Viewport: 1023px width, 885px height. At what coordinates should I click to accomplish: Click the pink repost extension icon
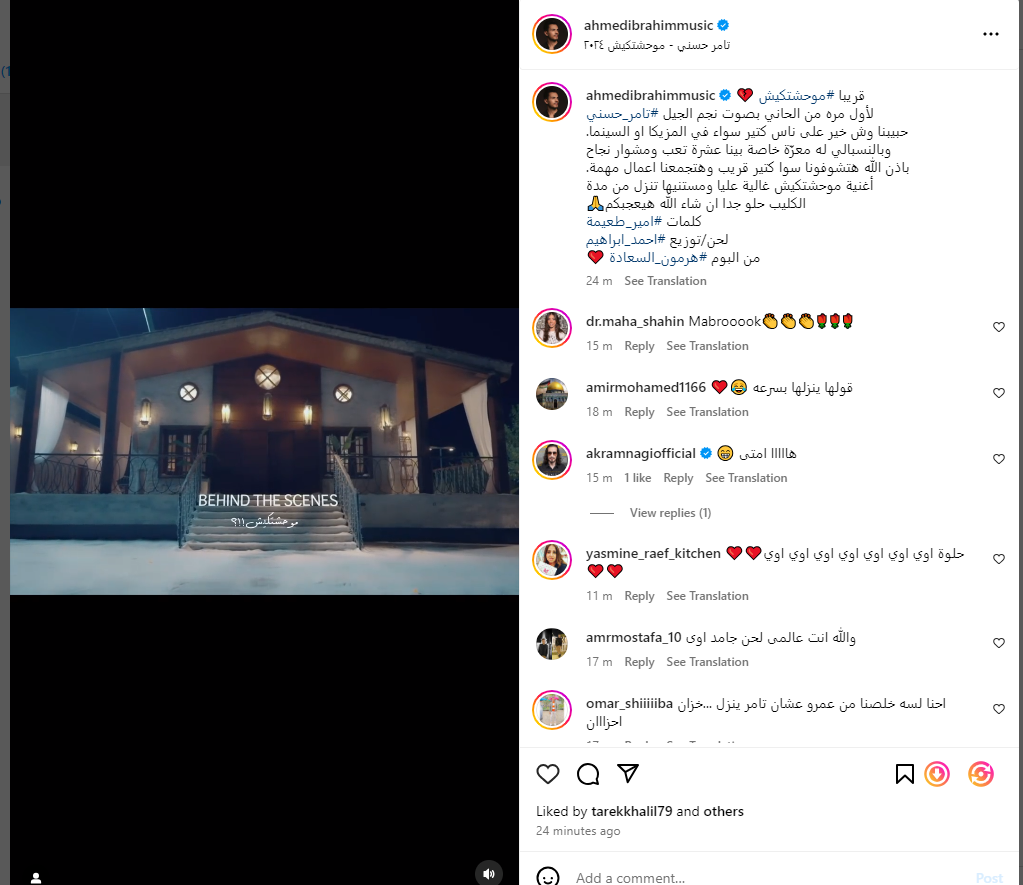981,774
